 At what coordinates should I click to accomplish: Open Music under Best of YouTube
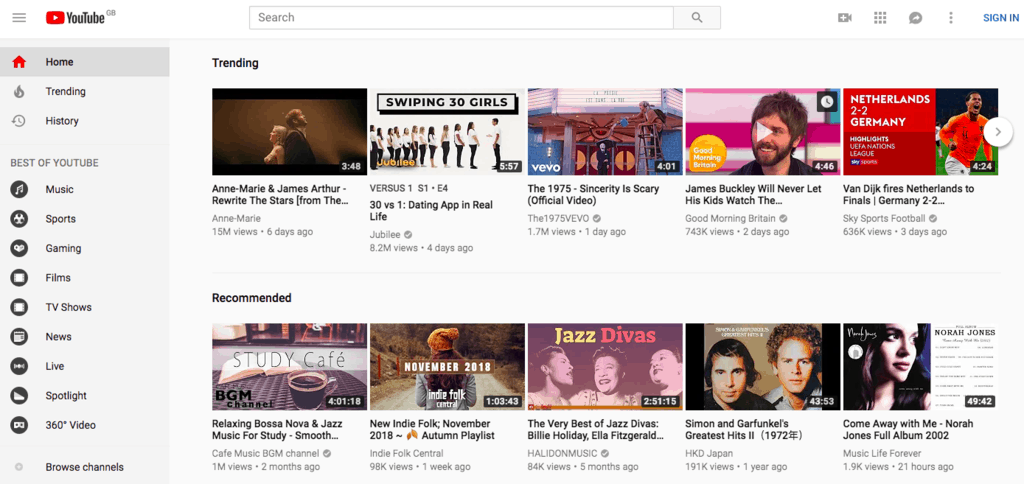point(85,189)
